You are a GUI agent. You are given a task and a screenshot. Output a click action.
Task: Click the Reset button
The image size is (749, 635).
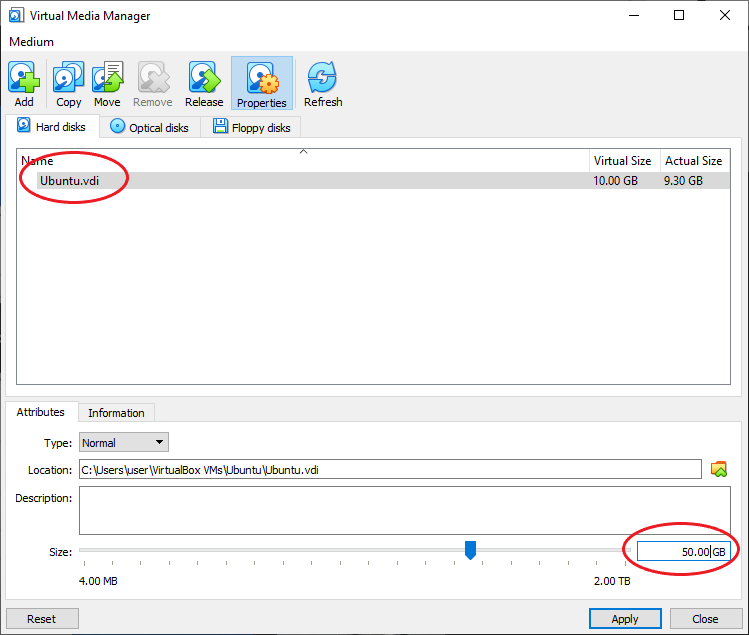pyautogui.click(x=42, y=619)
